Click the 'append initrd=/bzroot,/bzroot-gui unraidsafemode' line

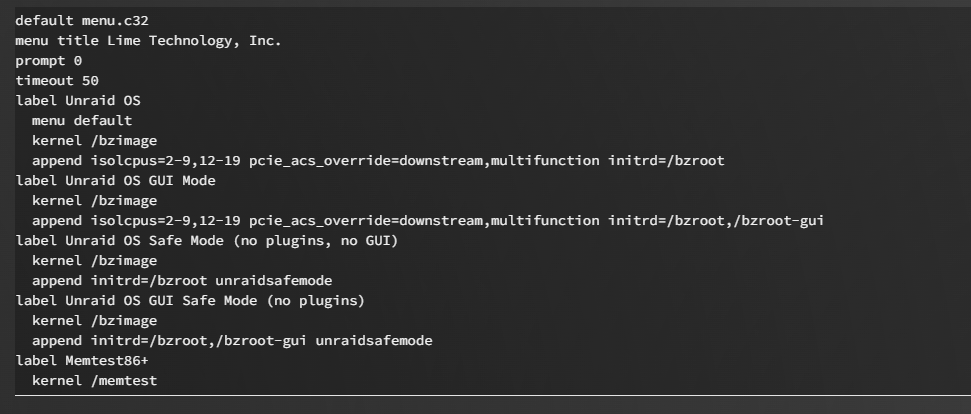pyautogui.click(x=232, y=341)
